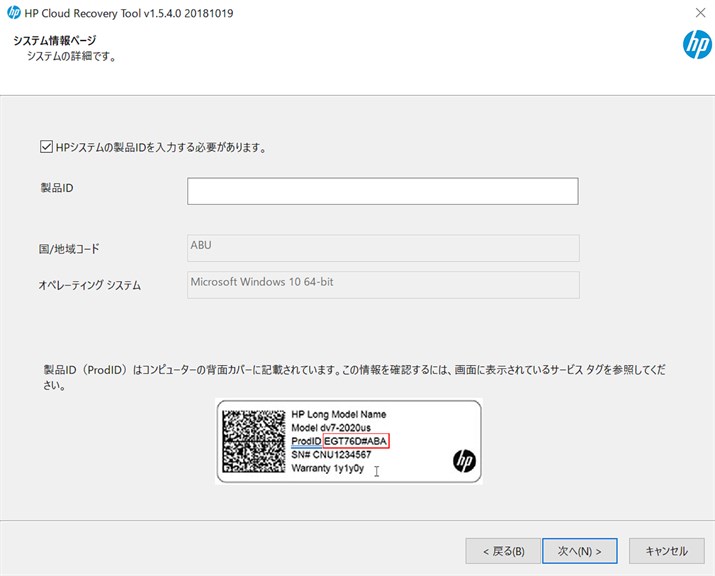Click the blue HP logo in header

pos(697,44)
